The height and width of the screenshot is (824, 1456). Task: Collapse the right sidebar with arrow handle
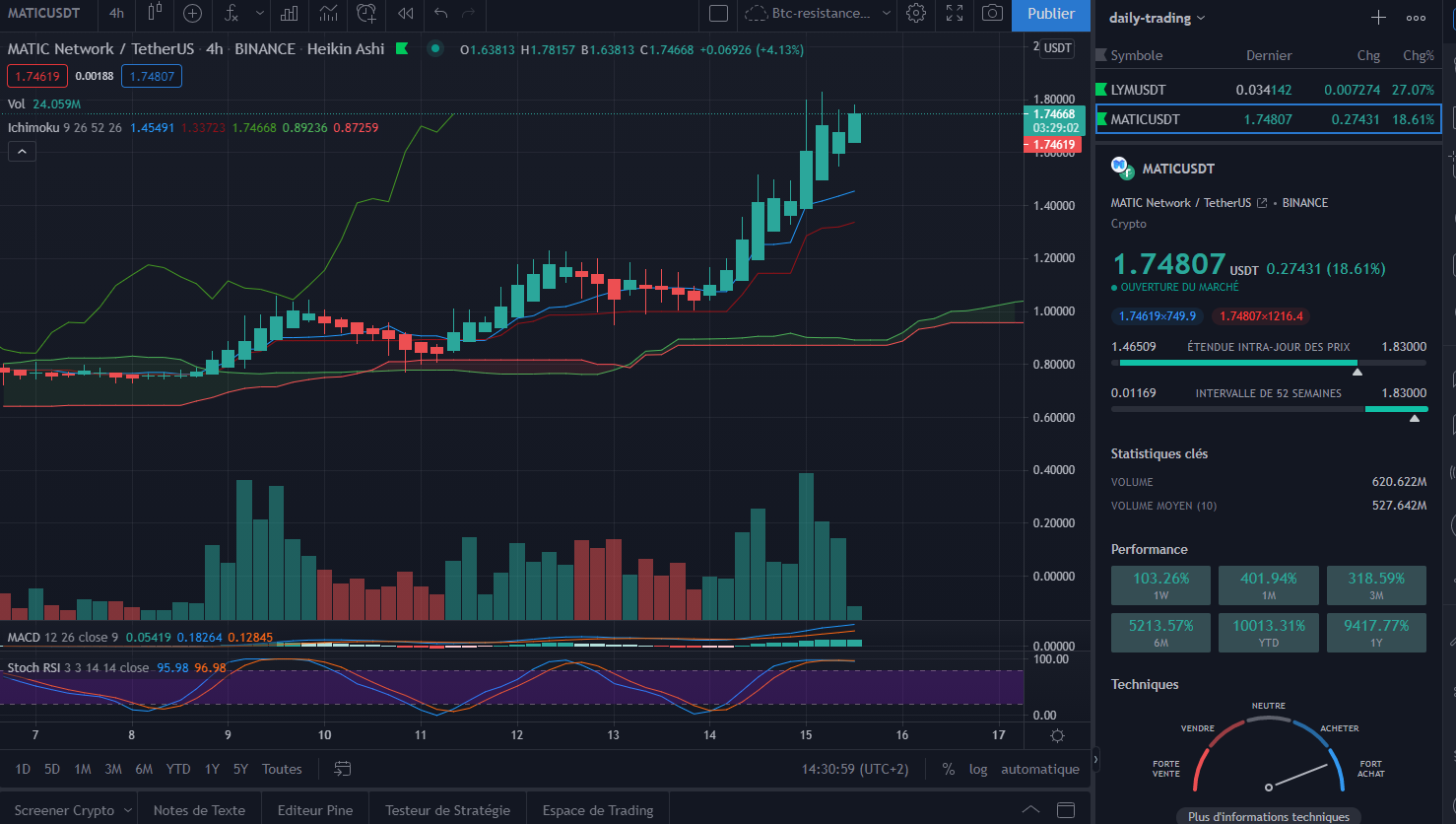pos(1095,760)
